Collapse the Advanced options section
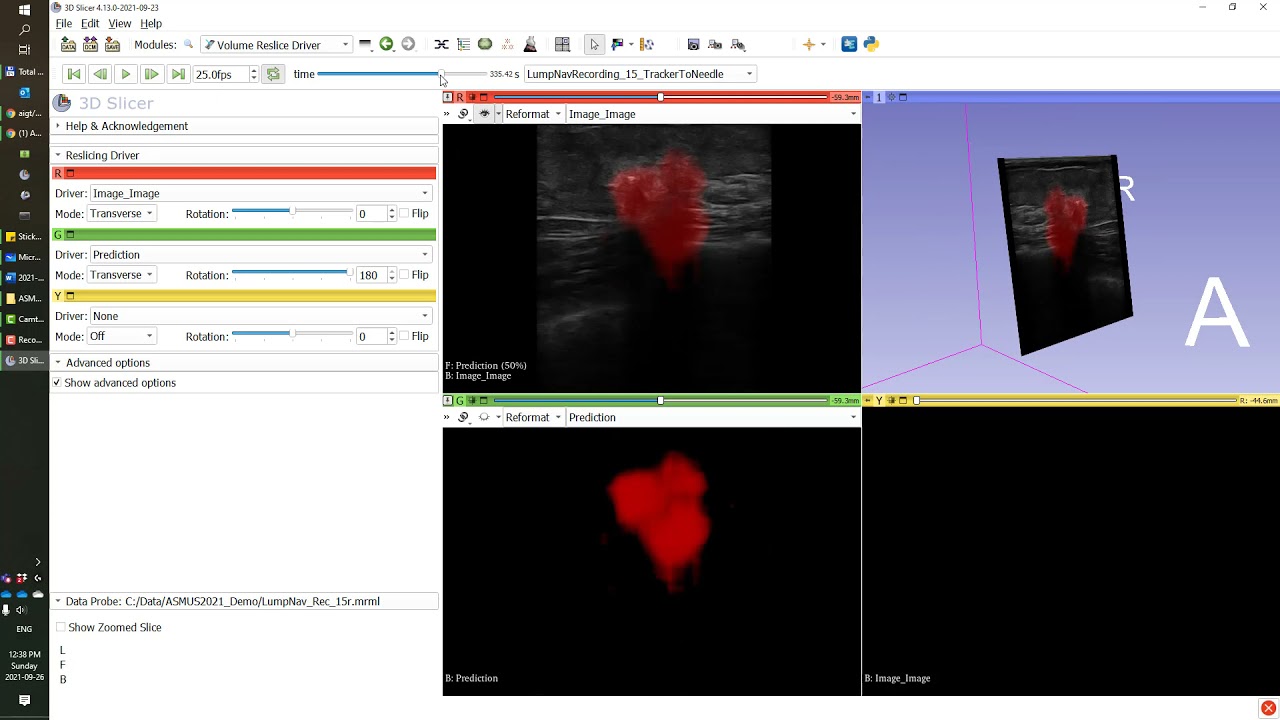 [244, 363]
